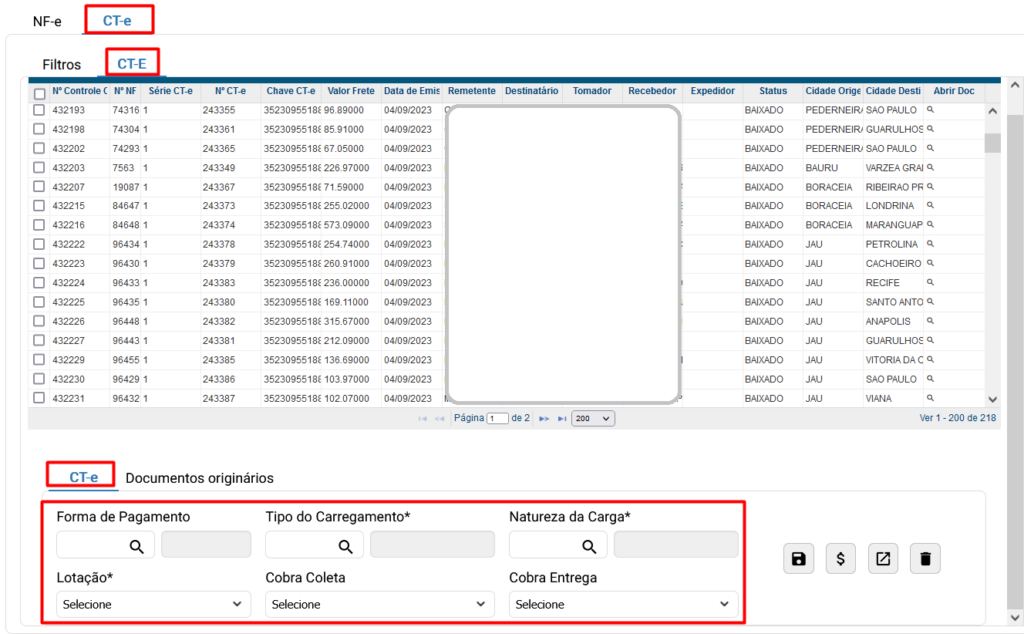Check the checkbox for row 432203

pos(39,168)
